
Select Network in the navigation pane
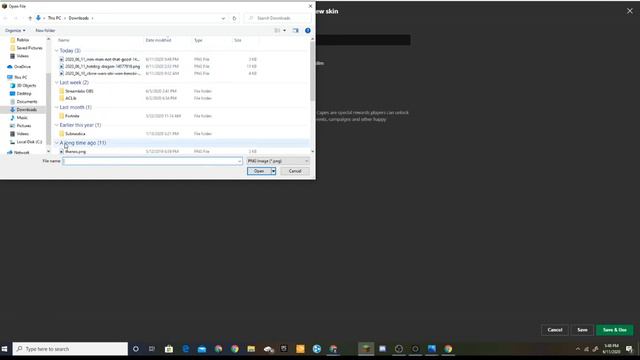(21, 152)
